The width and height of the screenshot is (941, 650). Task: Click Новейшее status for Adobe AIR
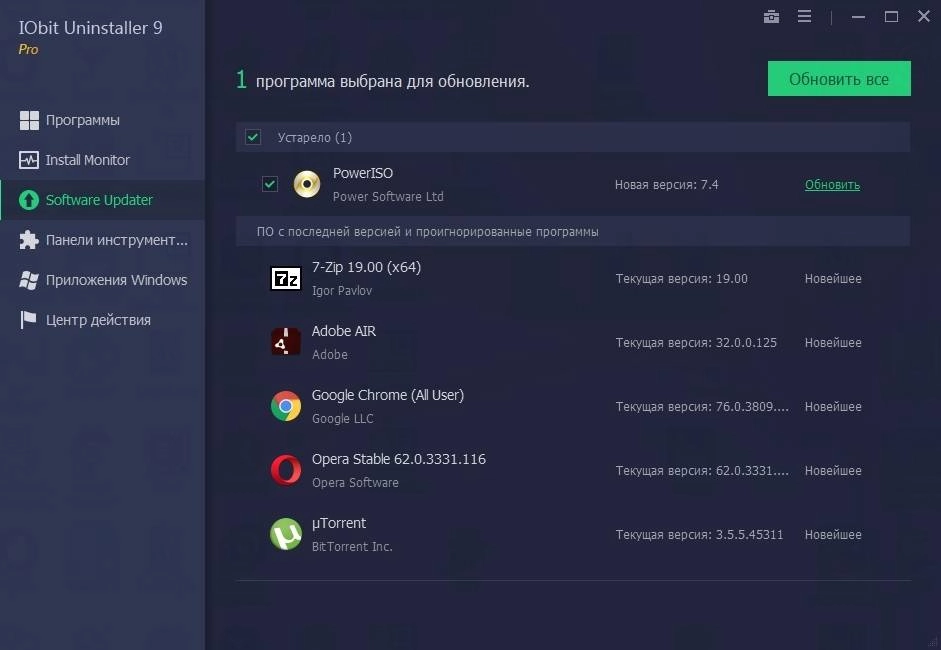coord(833,343)
